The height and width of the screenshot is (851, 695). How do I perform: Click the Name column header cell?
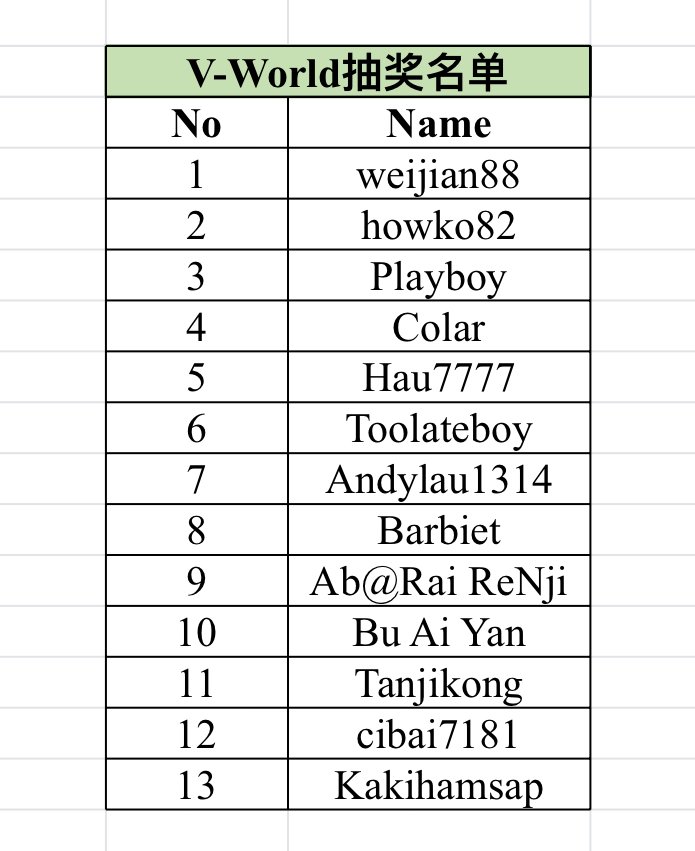(438, 123)
